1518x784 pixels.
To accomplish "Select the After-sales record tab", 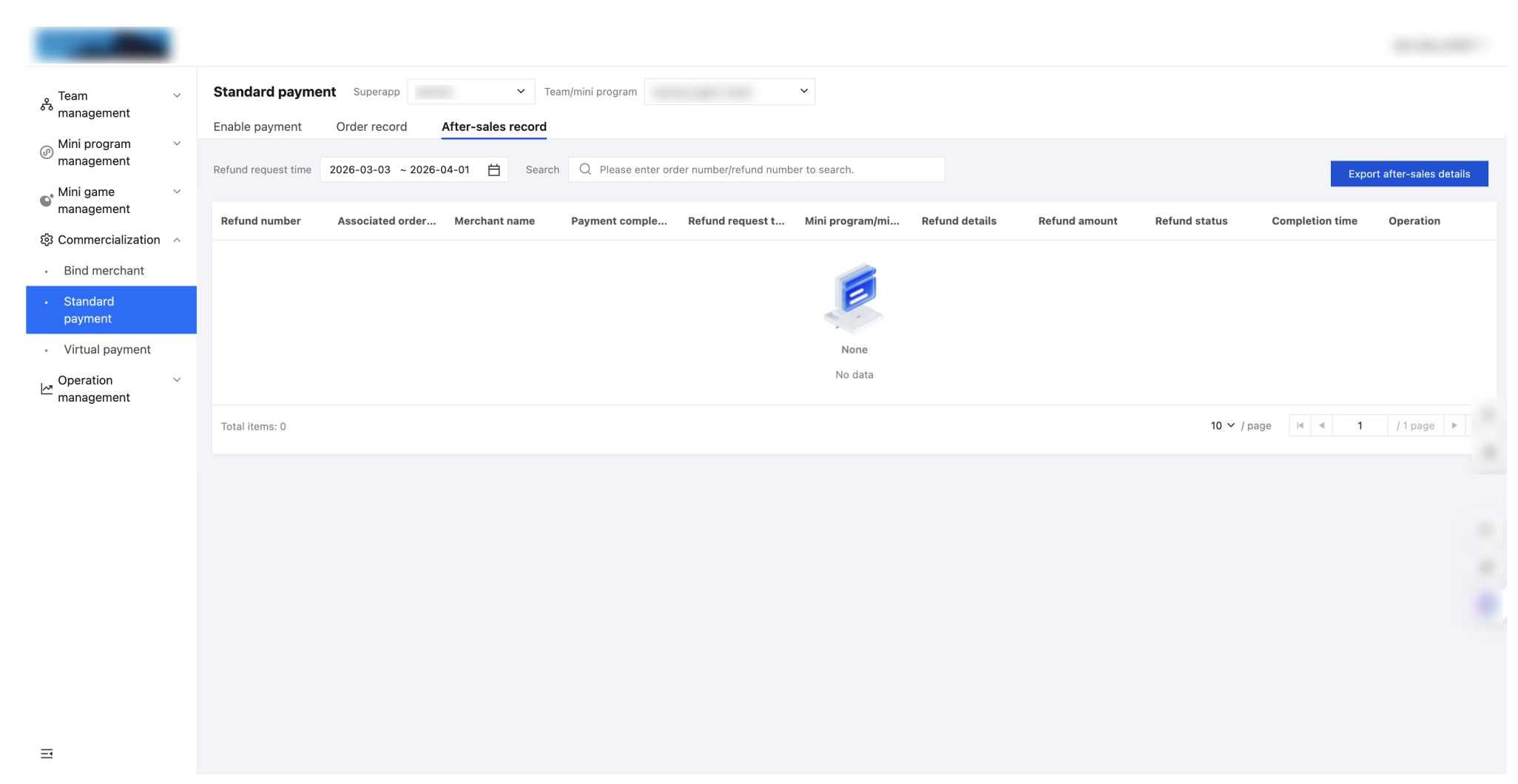I will point(494,126).
